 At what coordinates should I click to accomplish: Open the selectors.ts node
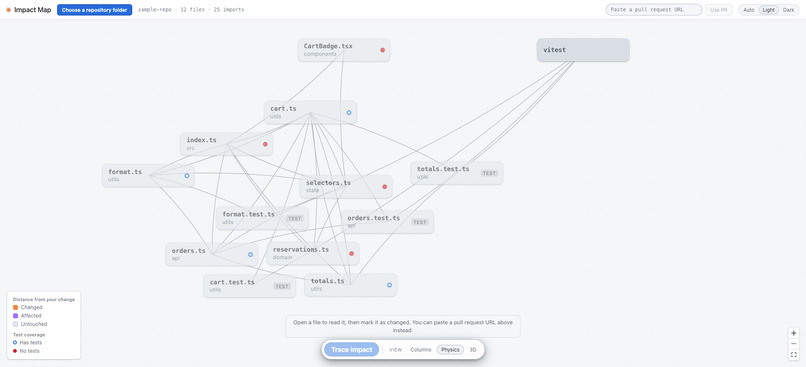coord(346,187)
